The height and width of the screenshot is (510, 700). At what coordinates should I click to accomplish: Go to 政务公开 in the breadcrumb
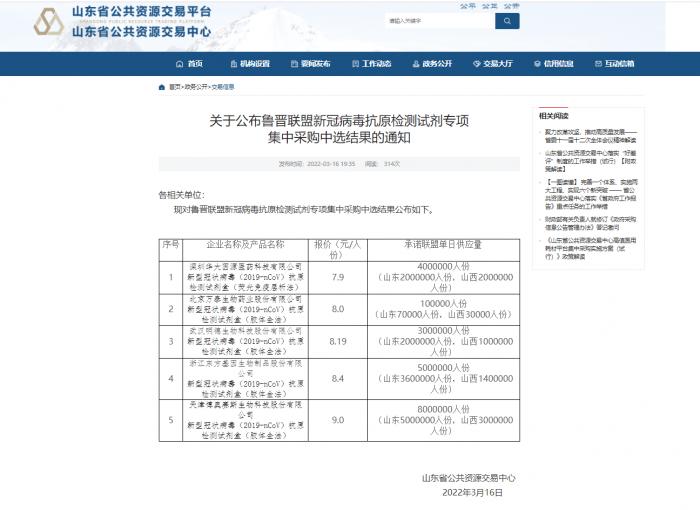coord(195,87)
